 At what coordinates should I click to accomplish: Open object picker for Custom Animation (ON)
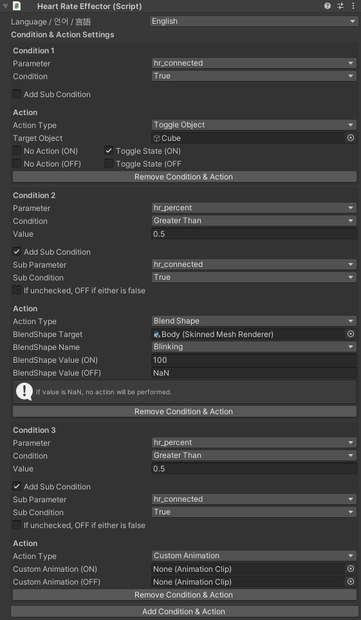[350, 569]
